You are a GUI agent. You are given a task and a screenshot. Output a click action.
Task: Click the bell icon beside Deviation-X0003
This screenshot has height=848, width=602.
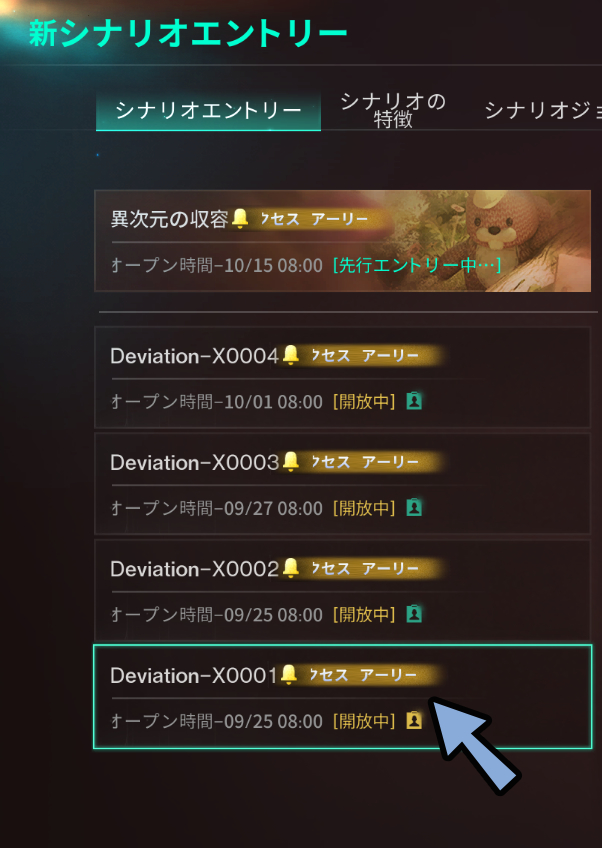(291, 461)
